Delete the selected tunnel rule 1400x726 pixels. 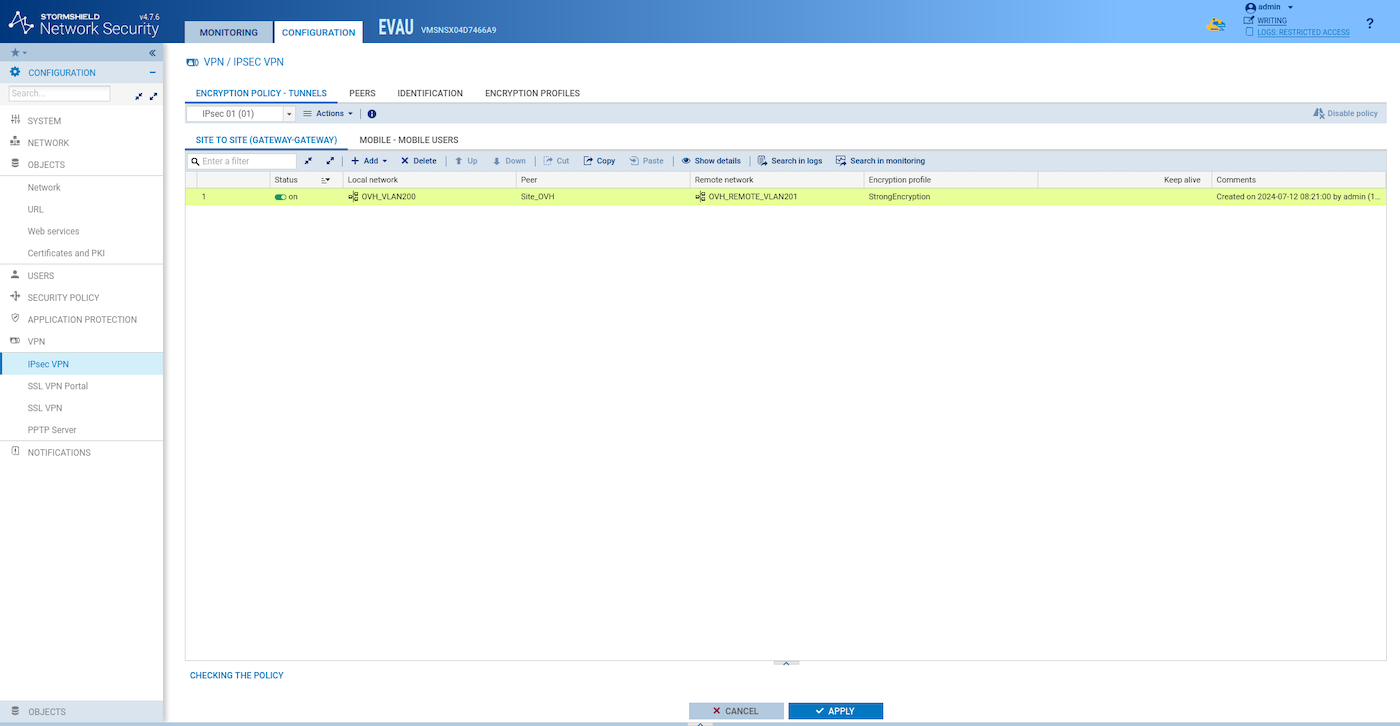click(418, 161)
